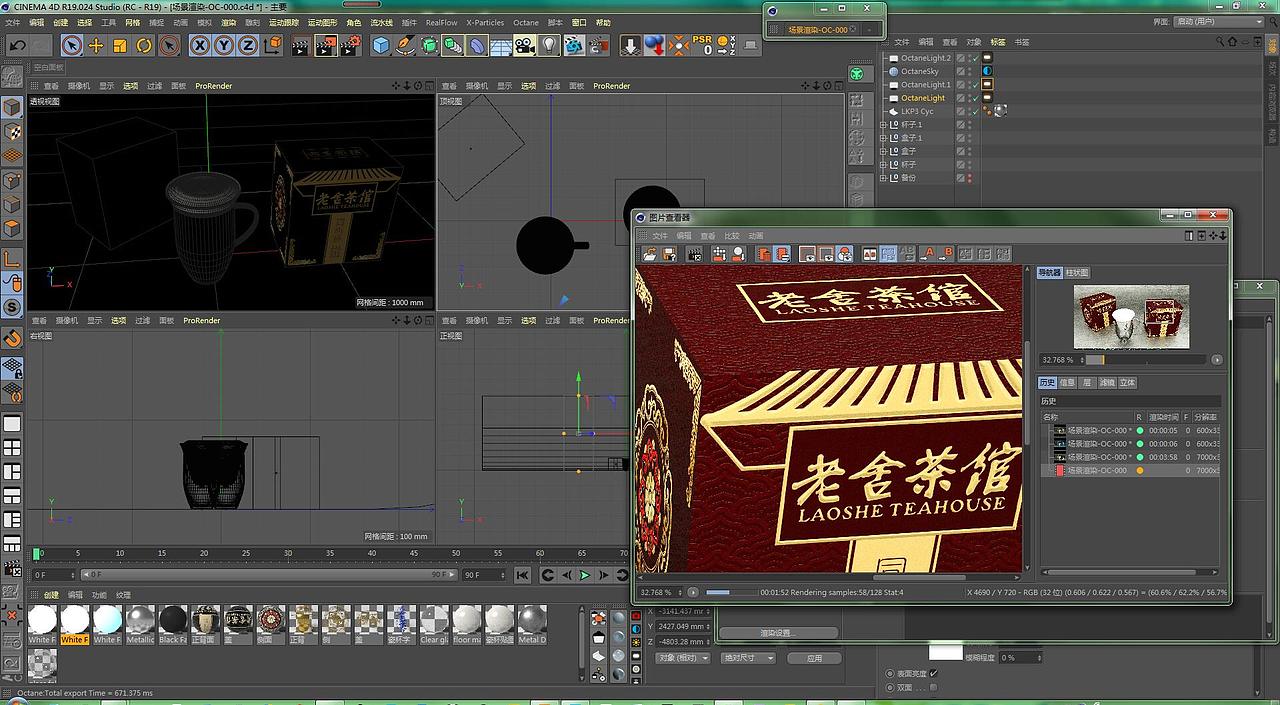
Task: Open Edit Render Settings gear clapperboard
Action: click(x=350, y=45)
